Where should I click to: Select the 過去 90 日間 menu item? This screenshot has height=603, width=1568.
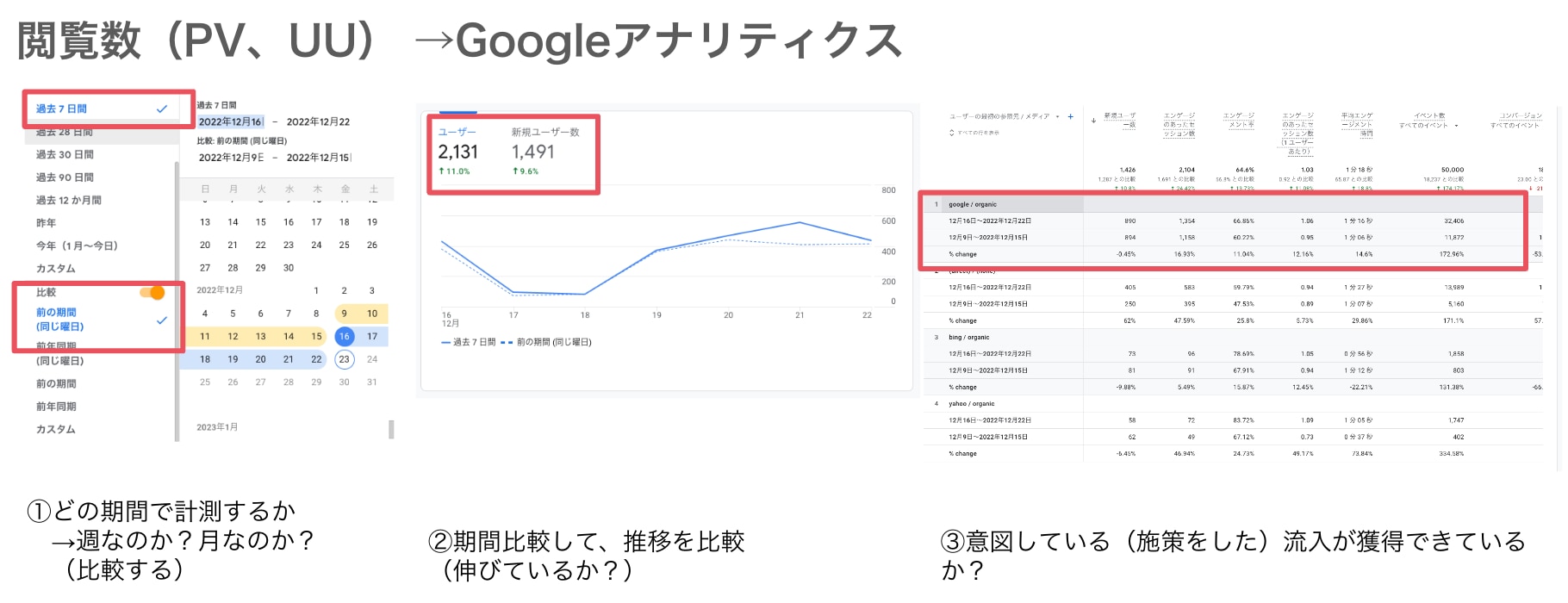(x=65, y=177)
